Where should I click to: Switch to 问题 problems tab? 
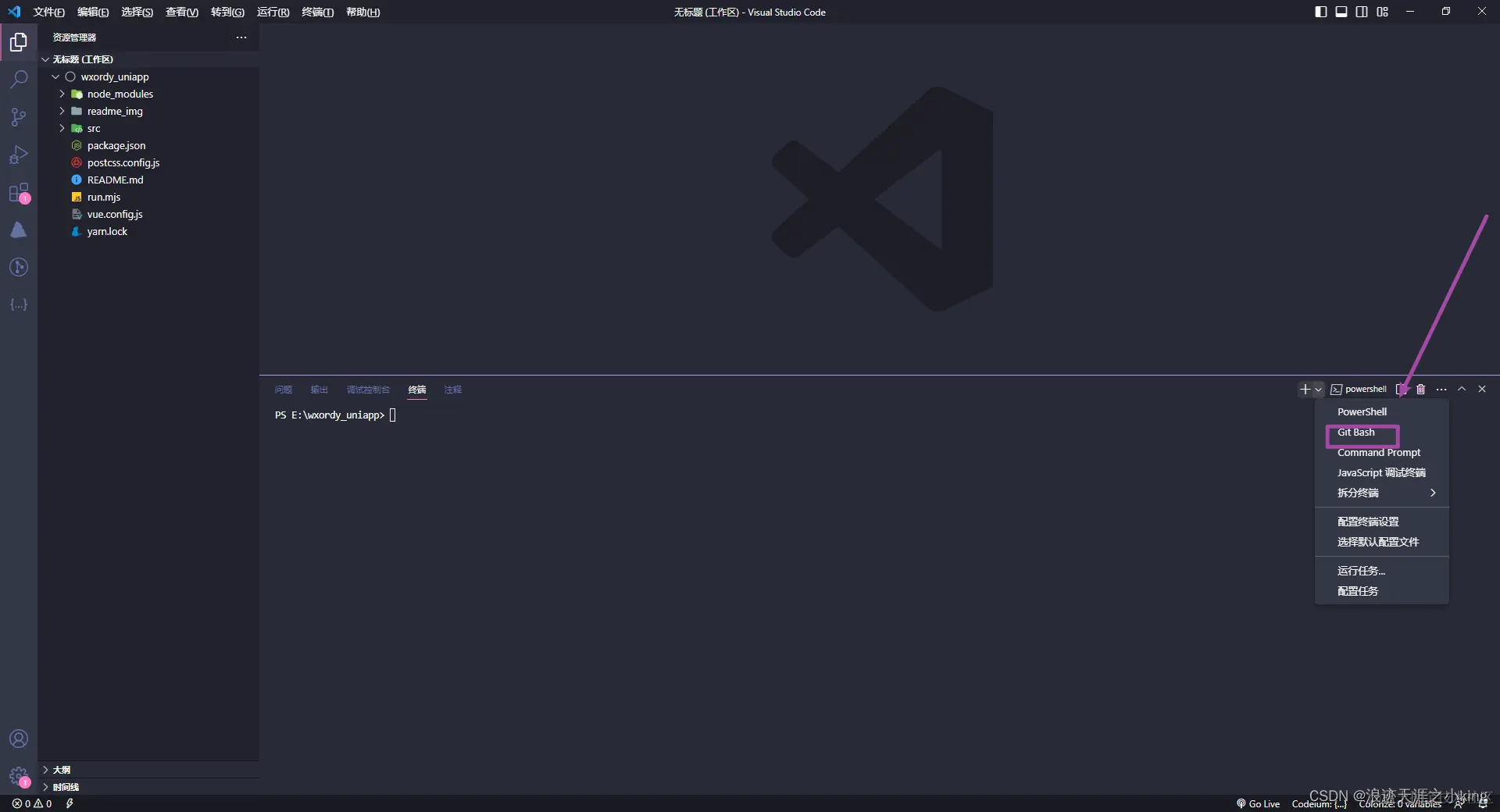(x=284, y=390)
